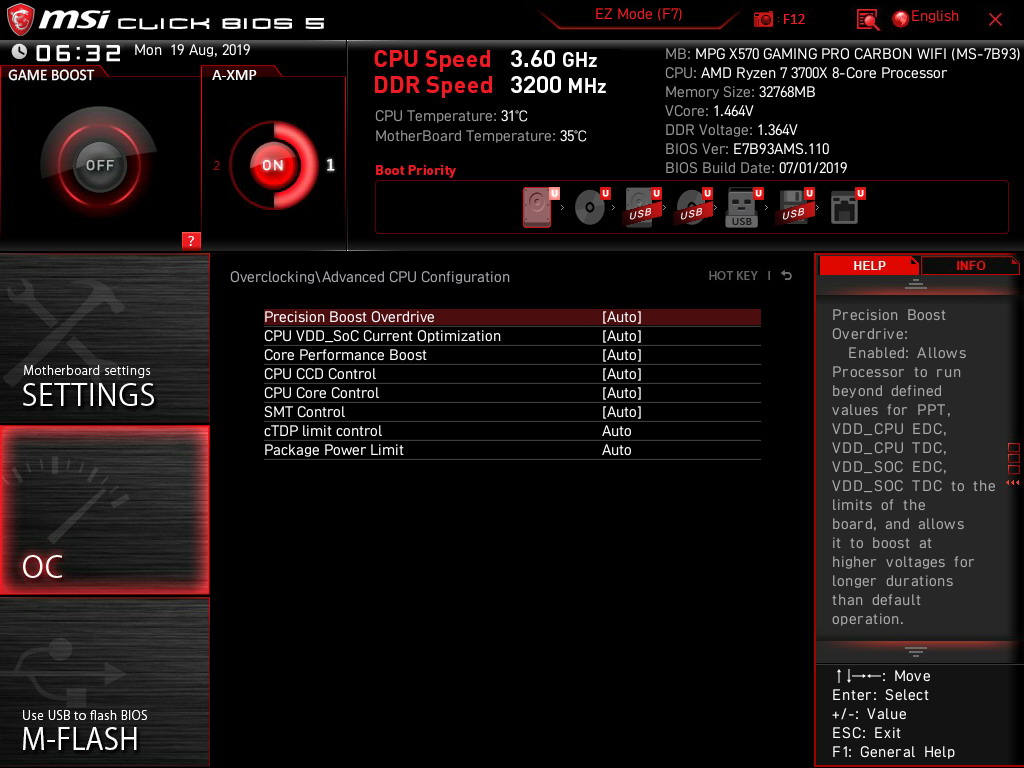Image resolution: width=1024 pixels, height=768 pixels.
Task: Click the globe language icon
Action: click(901, 19)
